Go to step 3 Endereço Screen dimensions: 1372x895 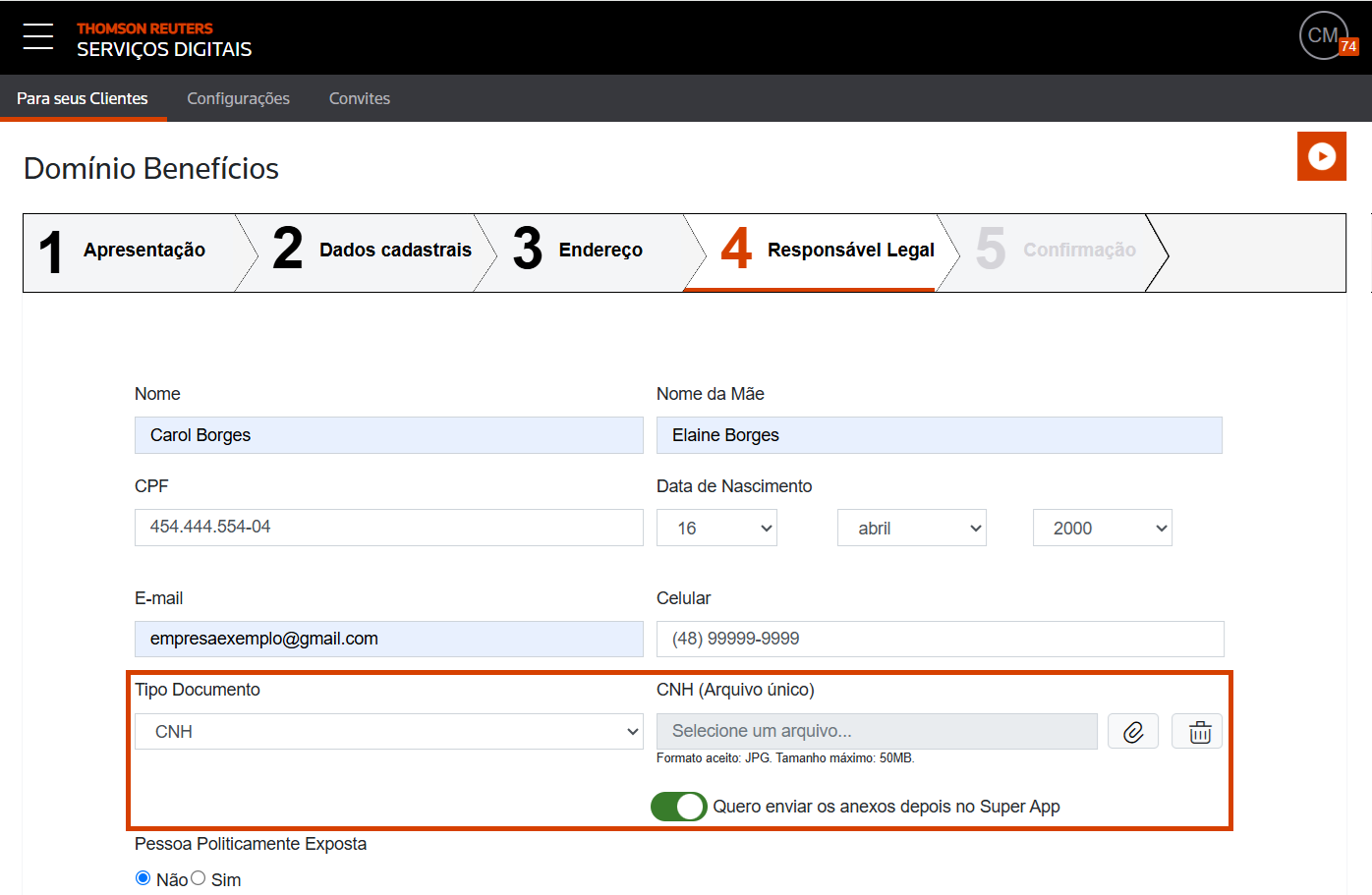coord(588,251)
